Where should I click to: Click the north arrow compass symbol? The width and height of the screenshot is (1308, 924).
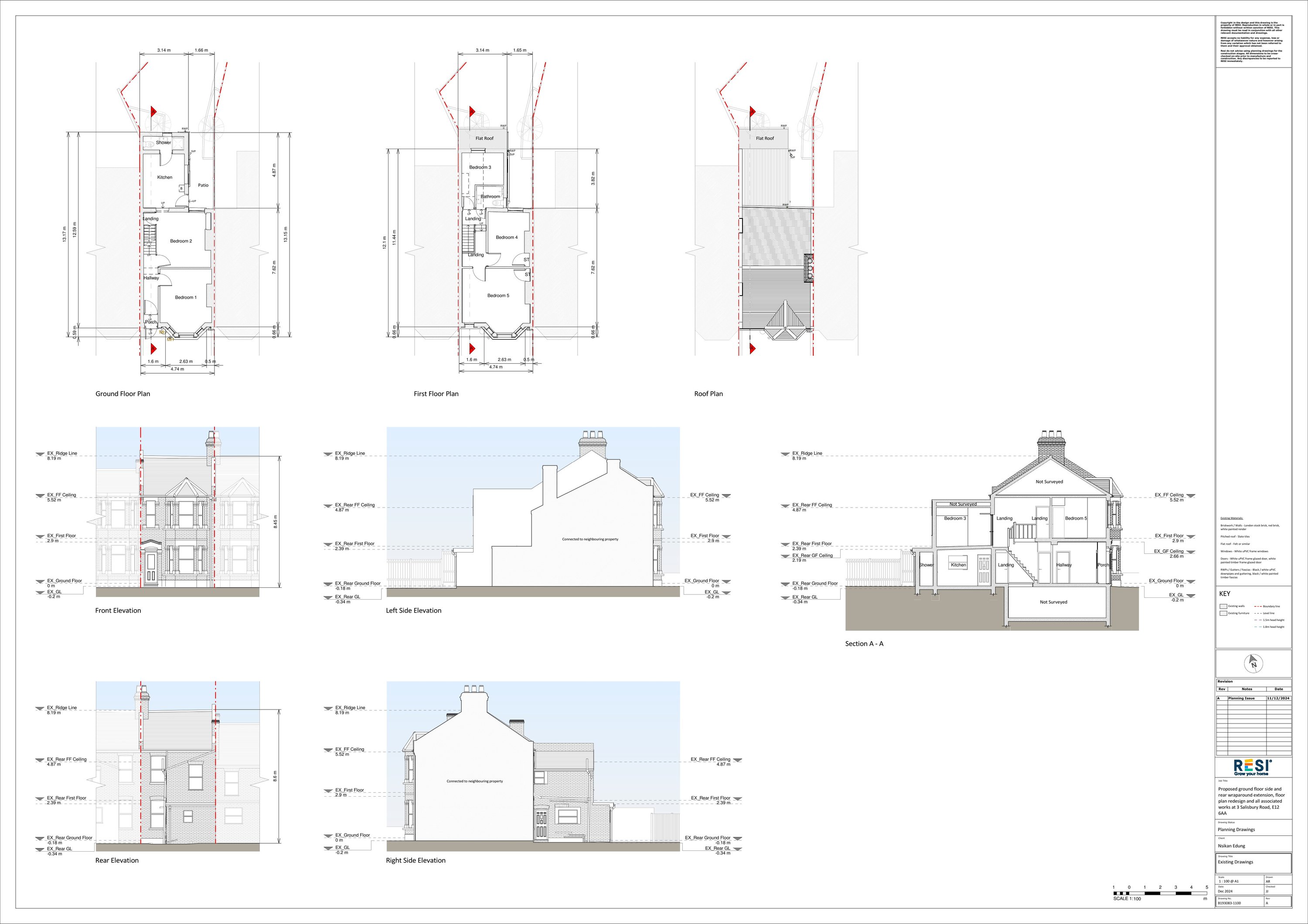coord(1253,663)
